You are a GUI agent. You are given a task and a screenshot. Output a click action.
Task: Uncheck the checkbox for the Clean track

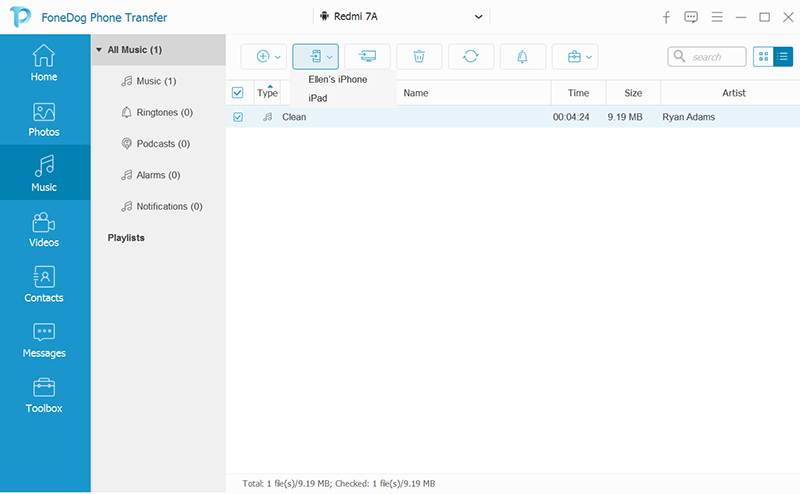[238, 117]
